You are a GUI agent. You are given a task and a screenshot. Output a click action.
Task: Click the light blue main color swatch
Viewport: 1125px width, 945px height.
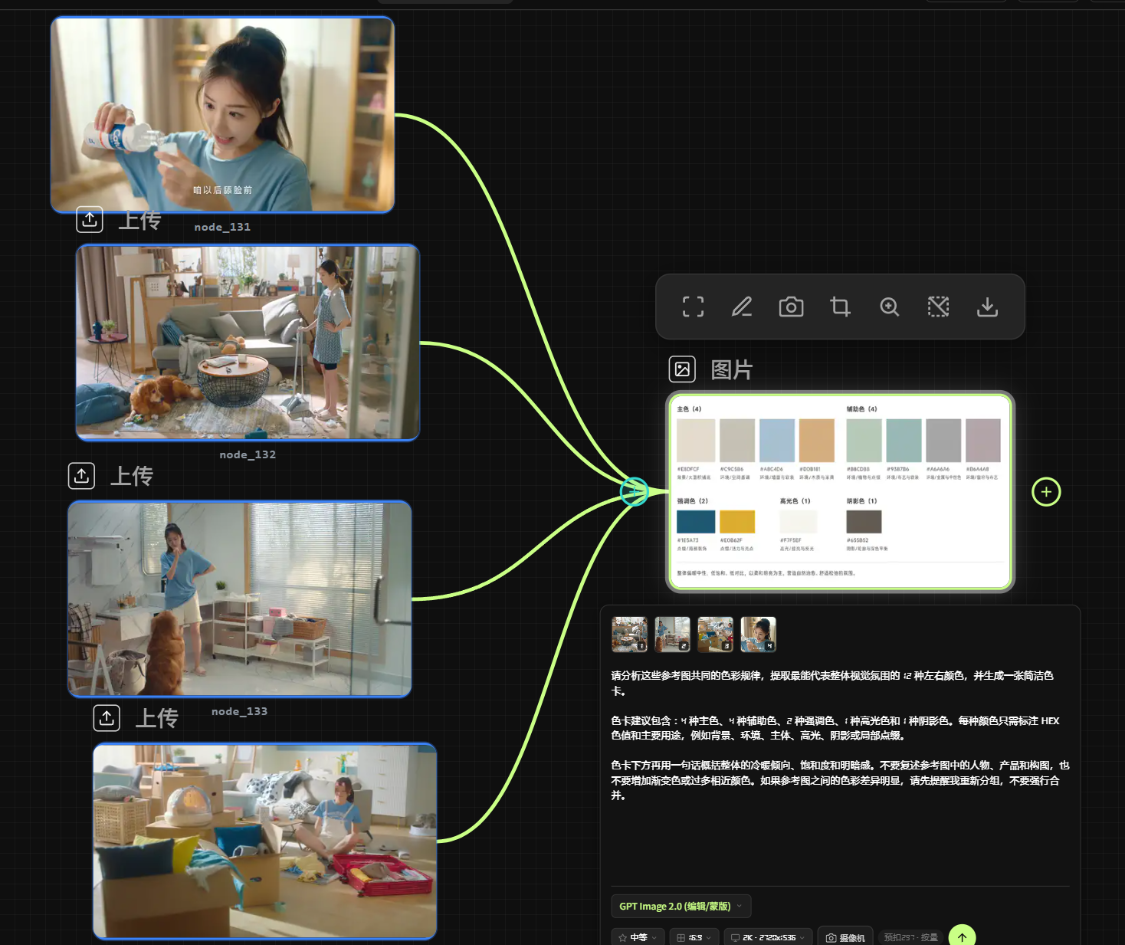coord(777,441)
